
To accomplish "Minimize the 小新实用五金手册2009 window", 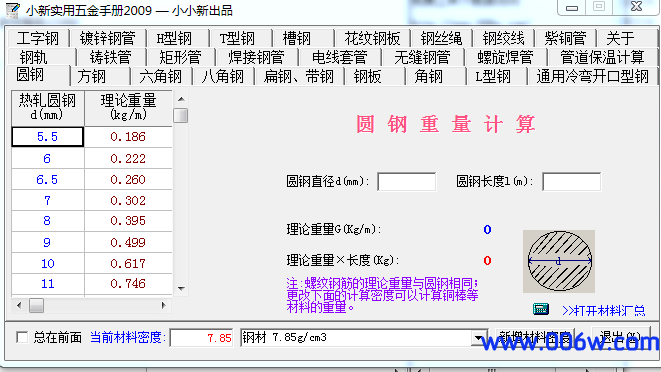I will tap(572, 8).
